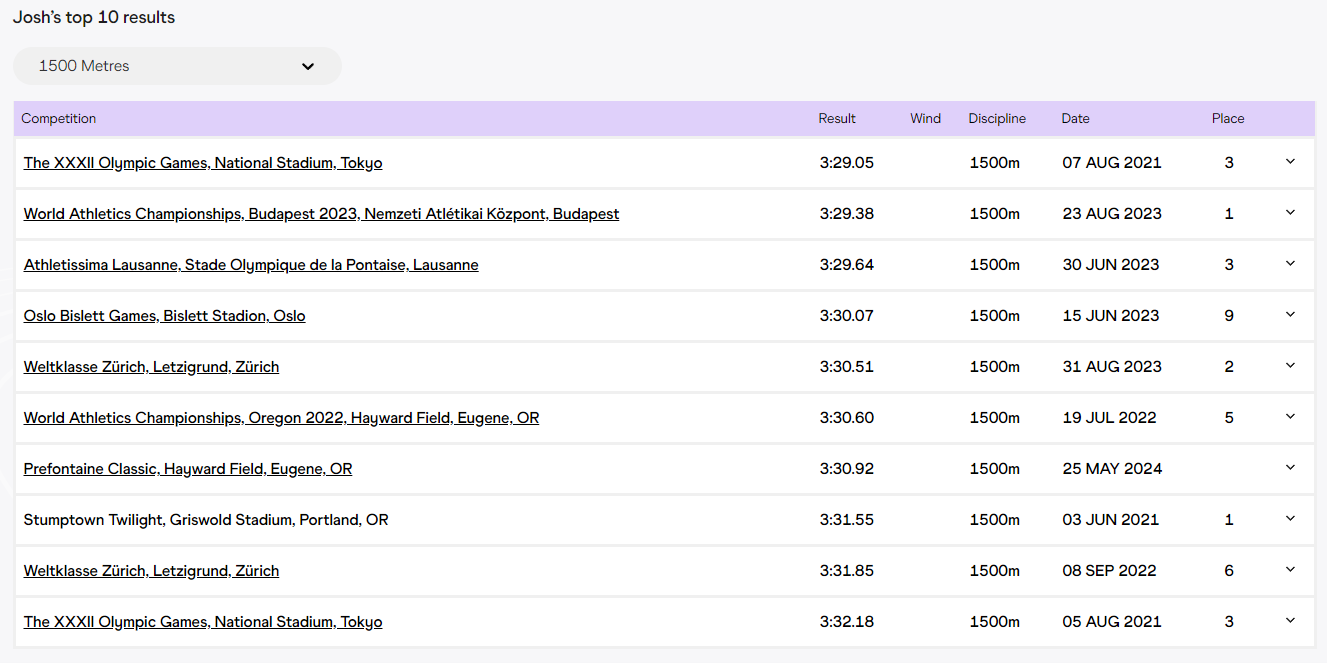The height and width of the screenshot is (663, 1327).
Task: Expand chevron for Weltklasse Zürich 08 SEP 2022
Action: pyautogui.click(x=1290, y=570)
